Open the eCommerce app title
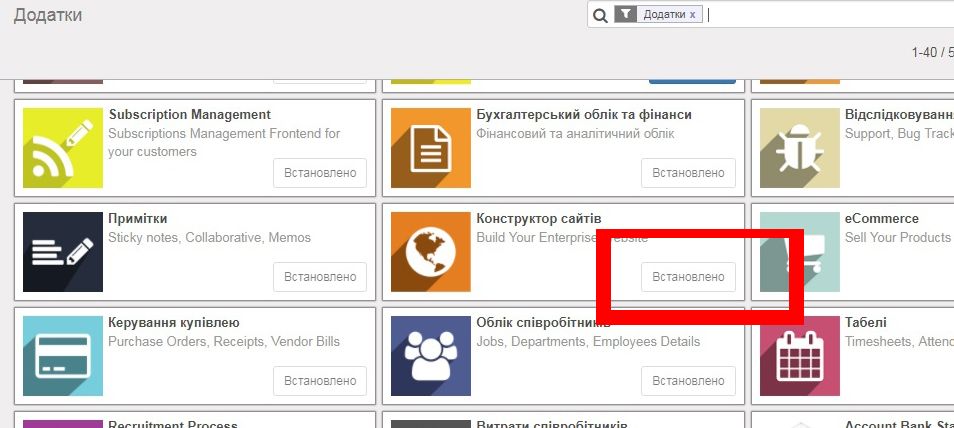954x428 pixels. [882, 219]
